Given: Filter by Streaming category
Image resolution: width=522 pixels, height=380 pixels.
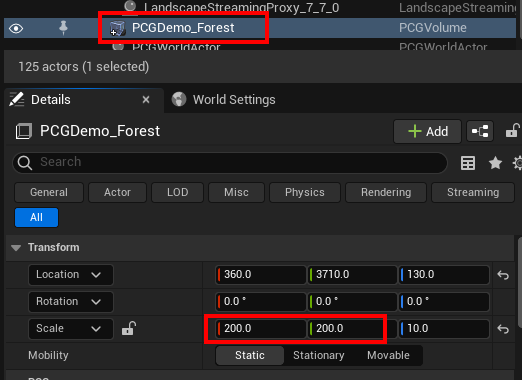Looking at the screenshot, I should [x=473, y=192].
